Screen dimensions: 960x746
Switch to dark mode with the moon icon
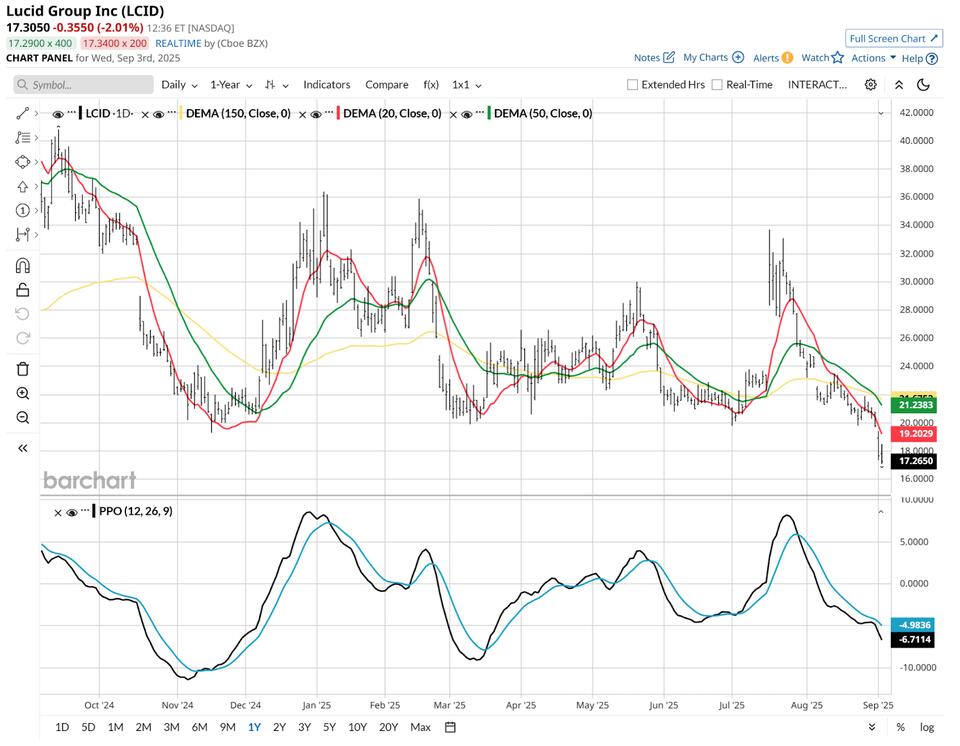(923, 85)
